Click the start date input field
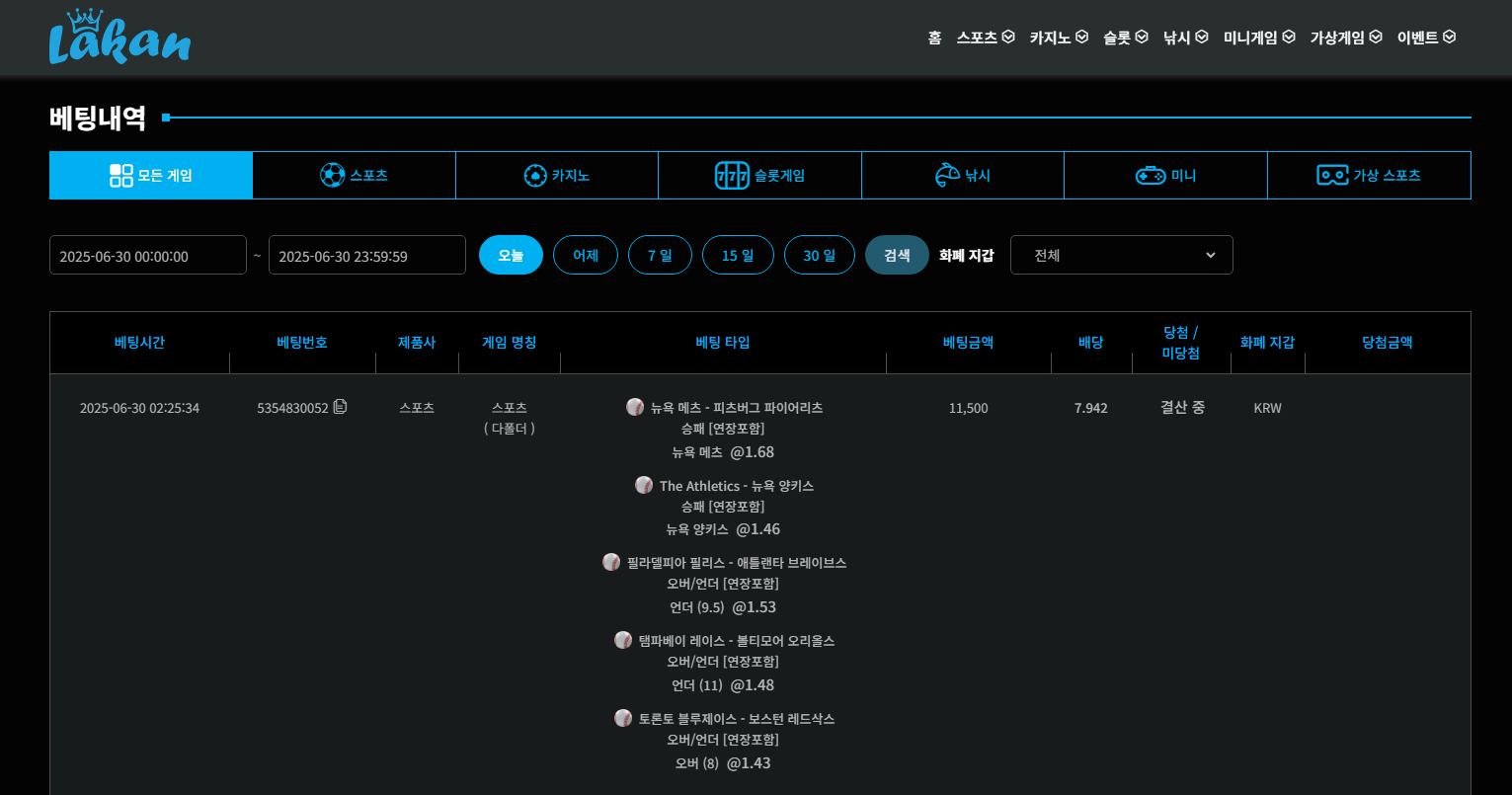Image resolution: width=1512 pixels, height=795 pixels. pos(148,255)
